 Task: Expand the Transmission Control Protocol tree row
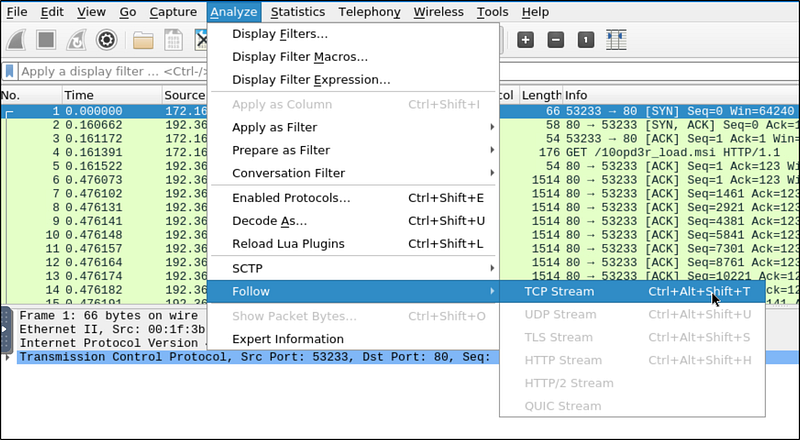coord(9,357)
